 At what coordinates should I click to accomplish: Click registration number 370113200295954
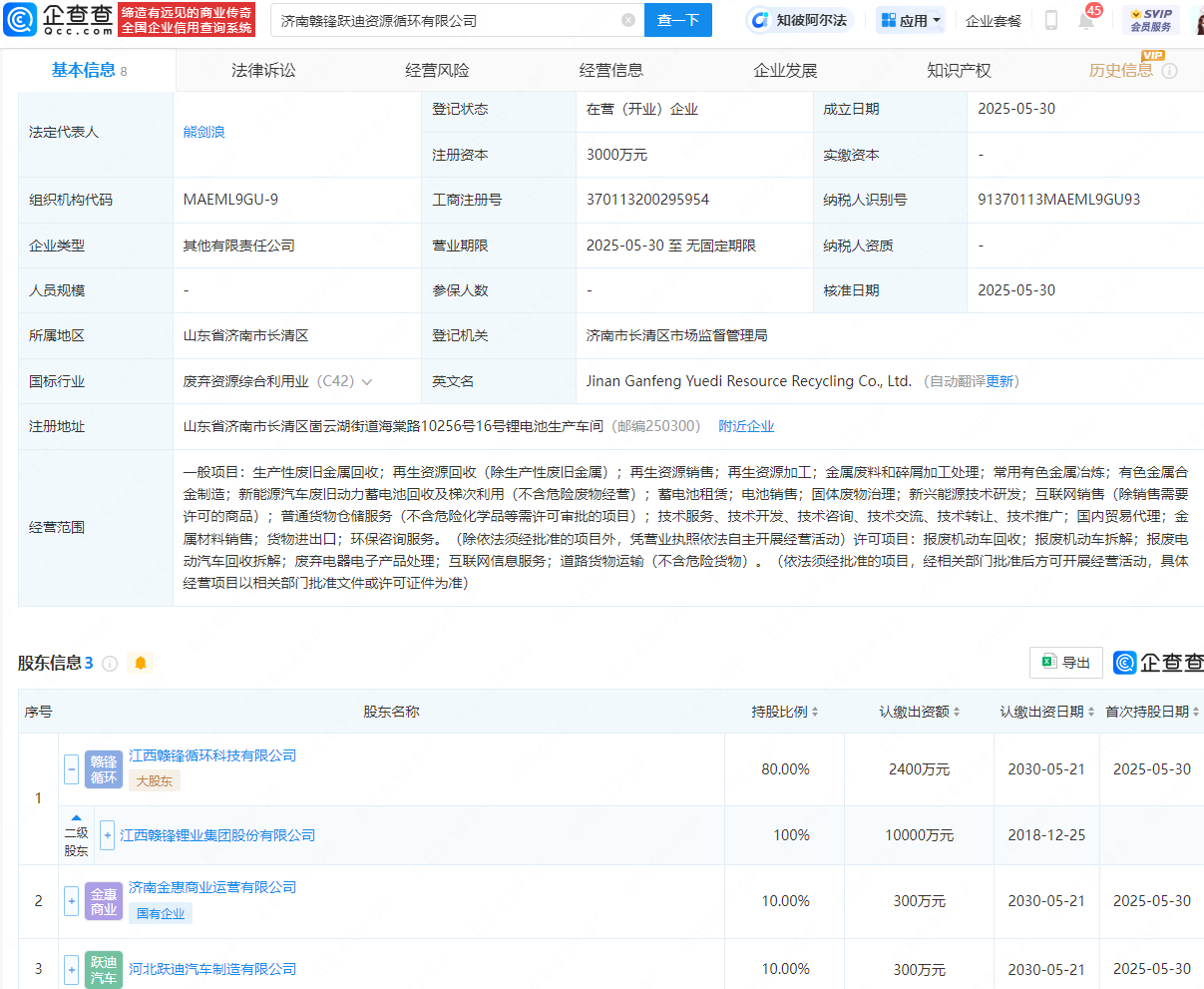point(648,200)
